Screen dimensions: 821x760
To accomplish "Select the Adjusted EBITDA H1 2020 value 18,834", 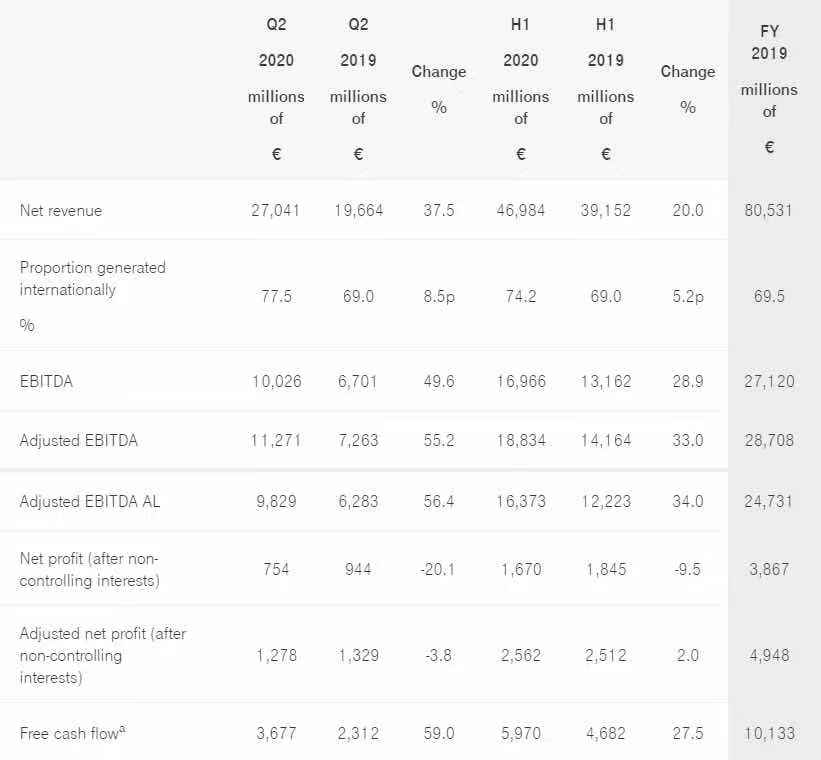I will click(x=520, y=439).
